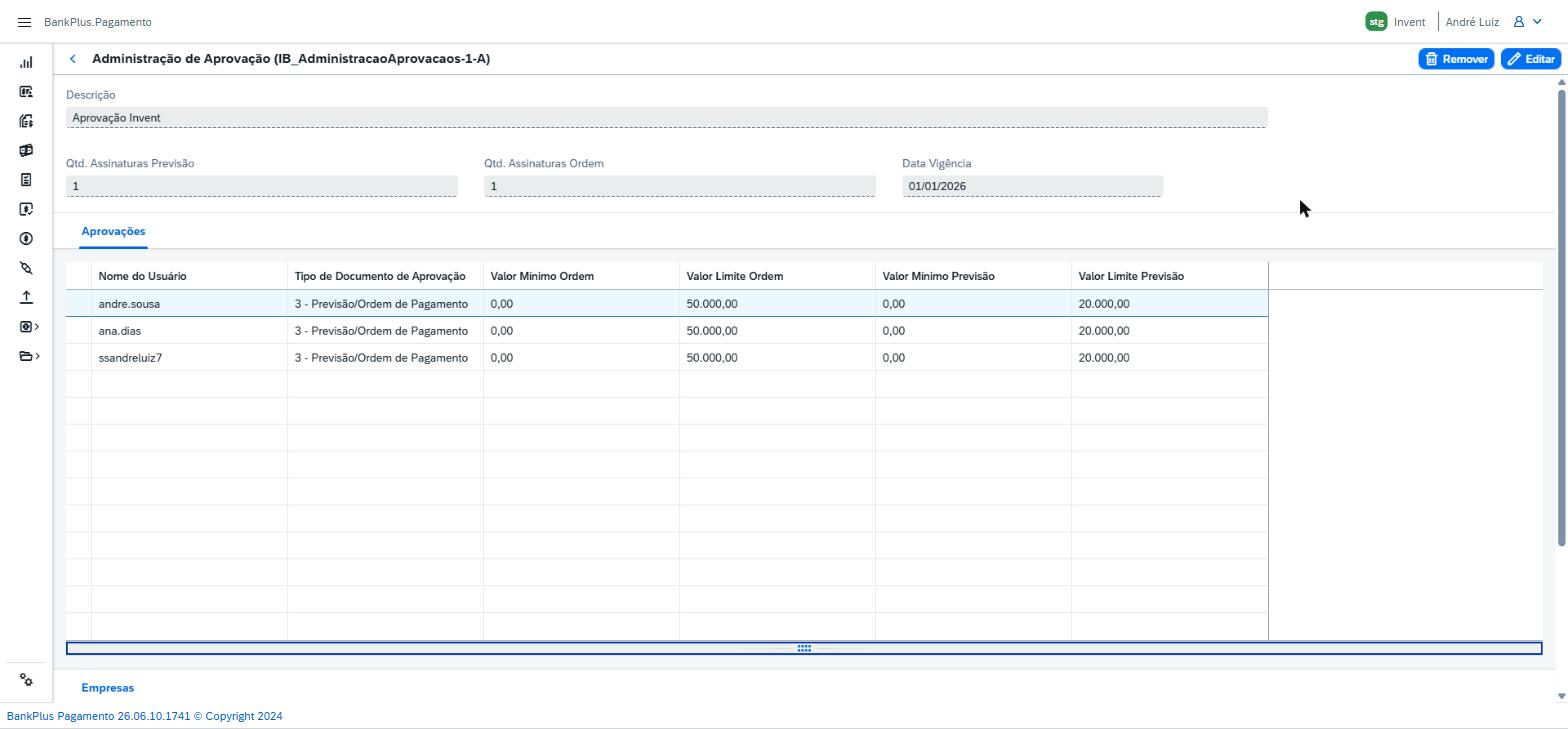Open the checklist document sidebar icon

pyautogui.click(x=26, y=180)
